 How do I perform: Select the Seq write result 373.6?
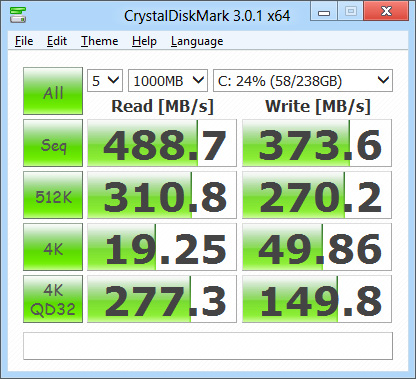pos(317,143)
